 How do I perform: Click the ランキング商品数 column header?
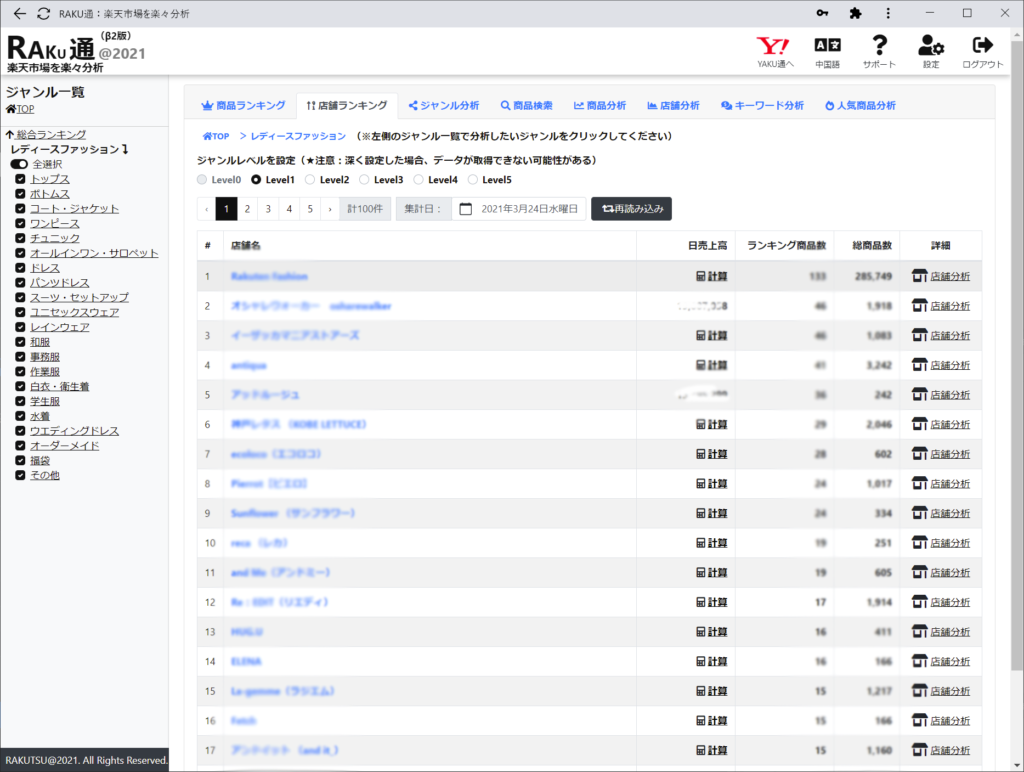pos(786,246)
